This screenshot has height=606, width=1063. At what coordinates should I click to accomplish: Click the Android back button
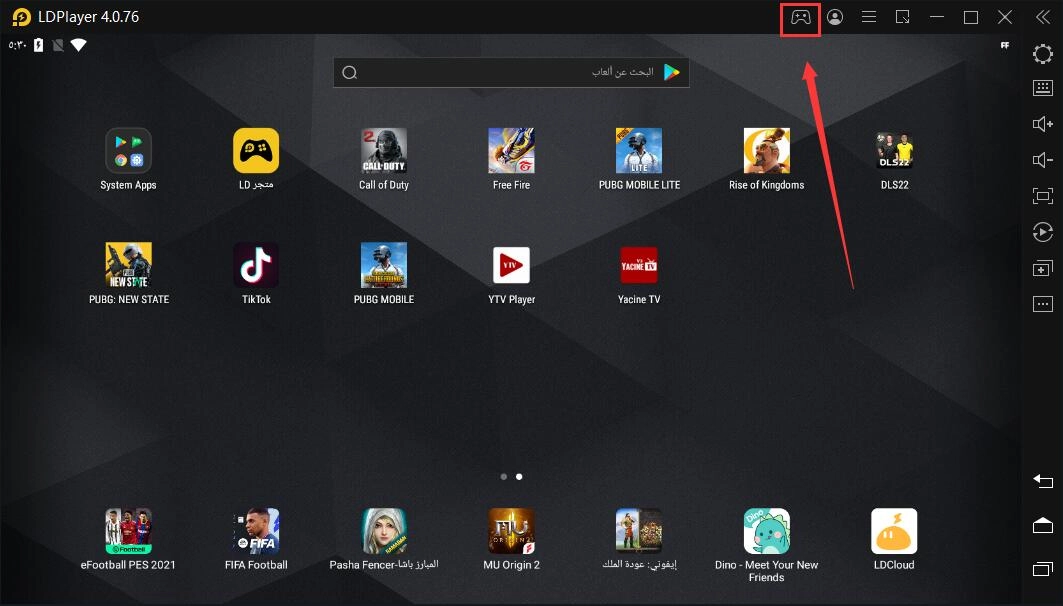1043,481
